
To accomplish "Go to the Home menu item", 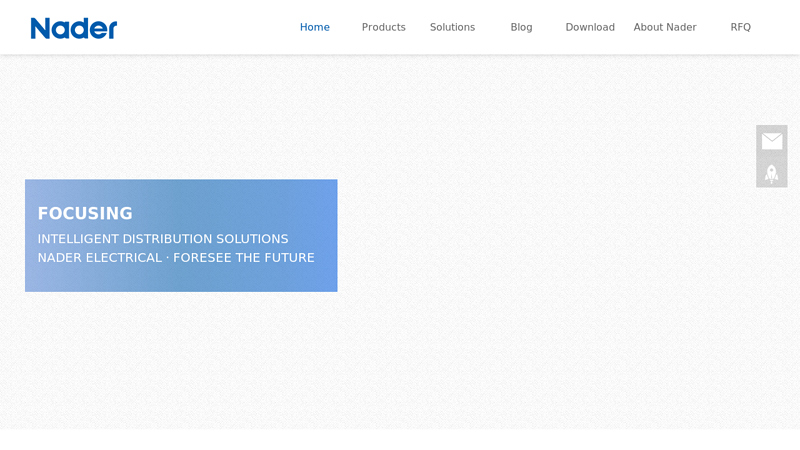I will [x=314, y=27].
